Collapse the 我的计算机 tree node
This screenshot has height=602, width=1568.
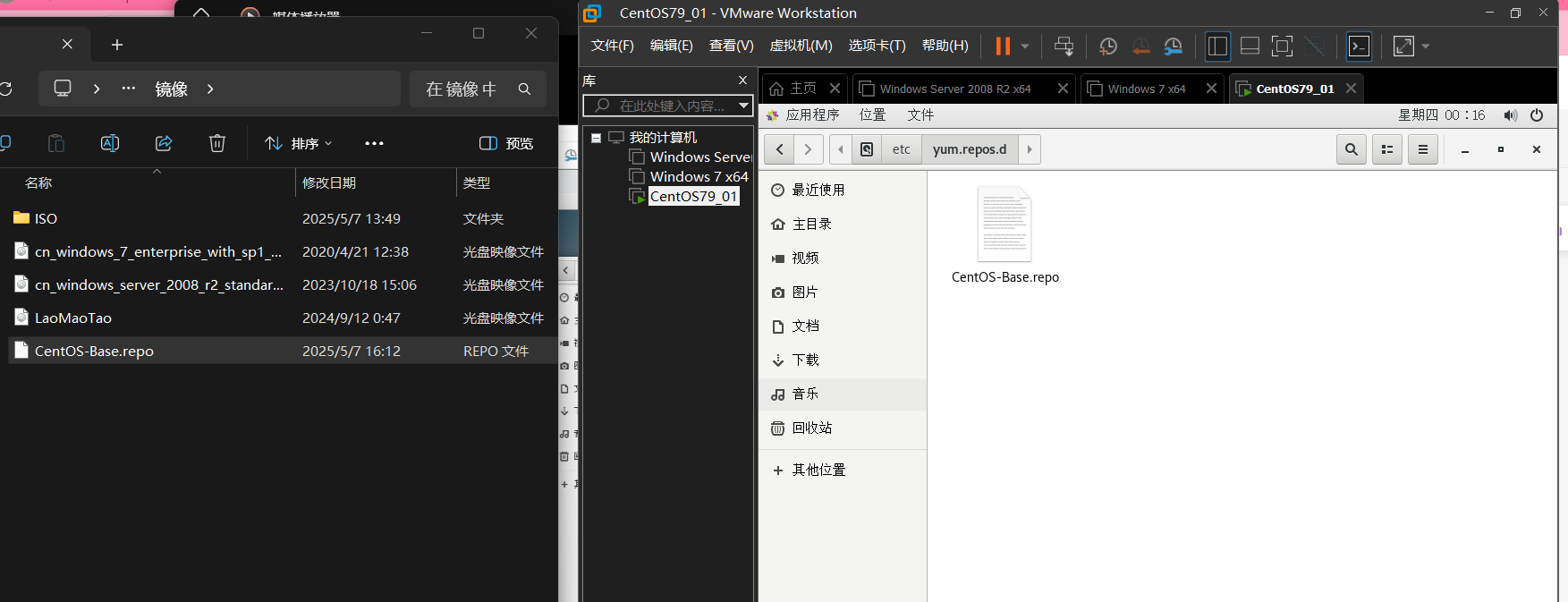tap(596, 138)
